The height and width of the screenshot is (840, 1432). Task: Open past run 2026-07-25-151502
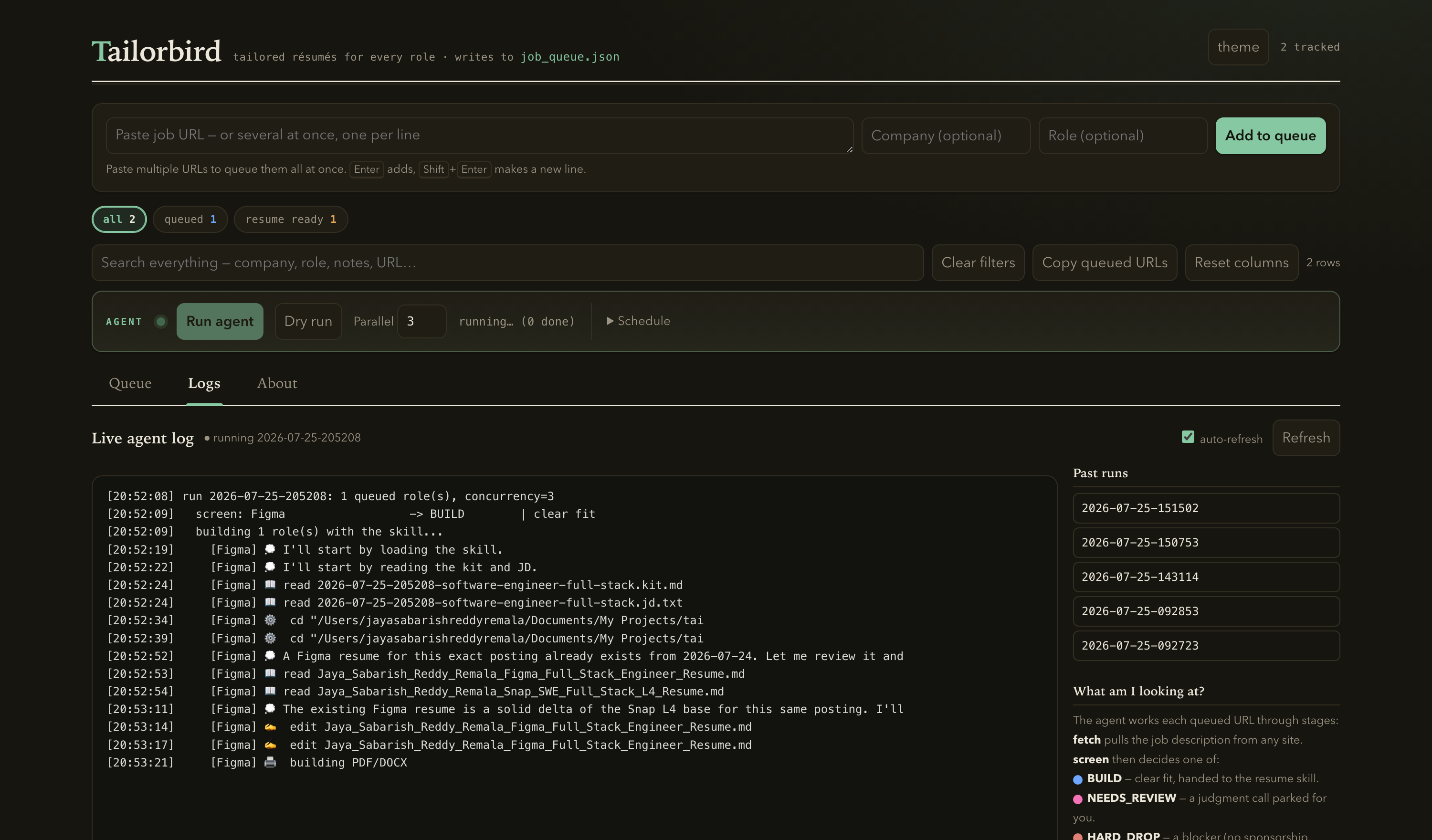coord(1206,509)
